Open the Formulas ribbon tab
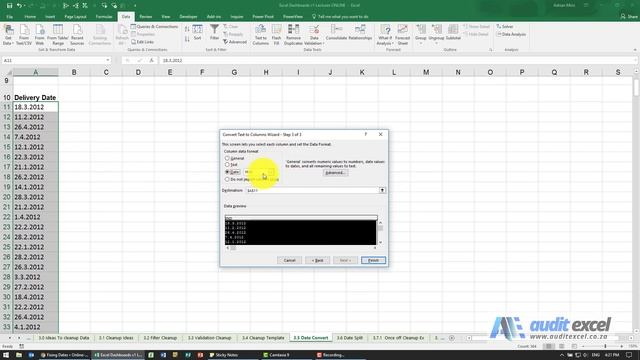 pos(104,17)
